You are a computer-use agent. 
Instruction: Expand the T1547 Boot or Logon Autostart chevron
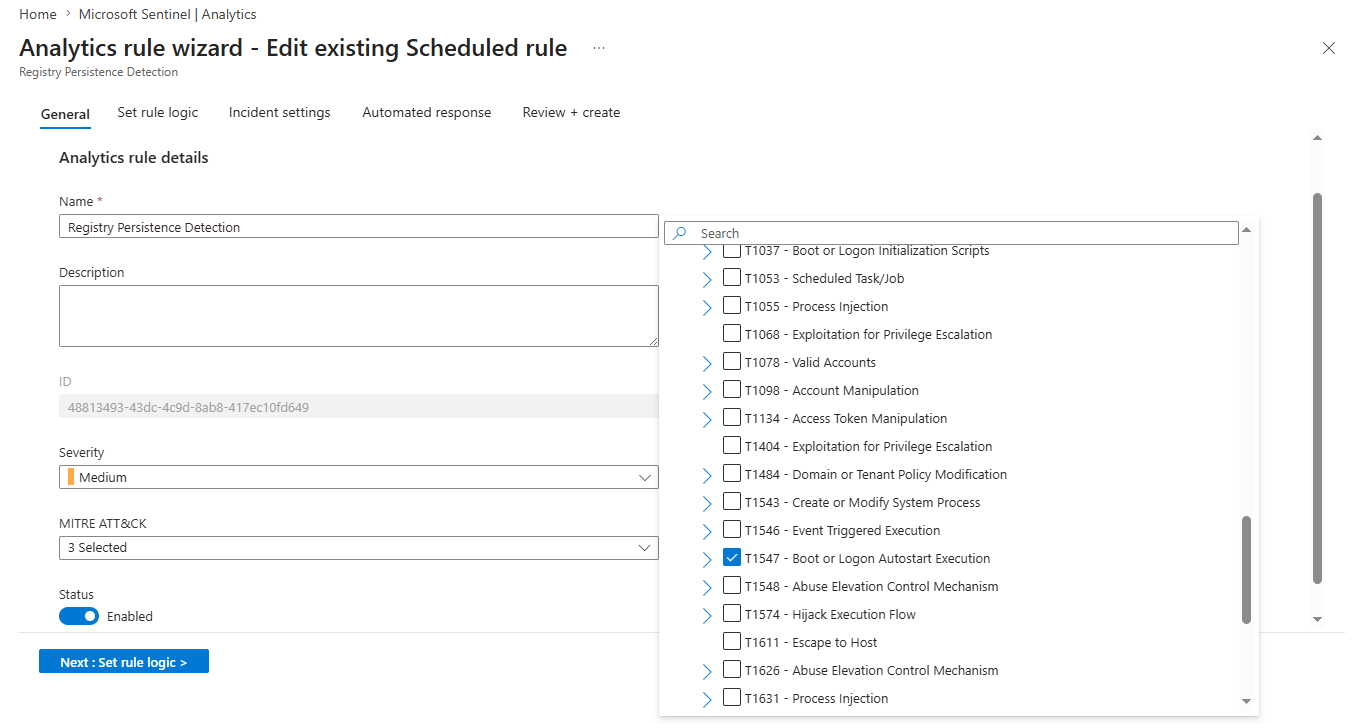707,559
